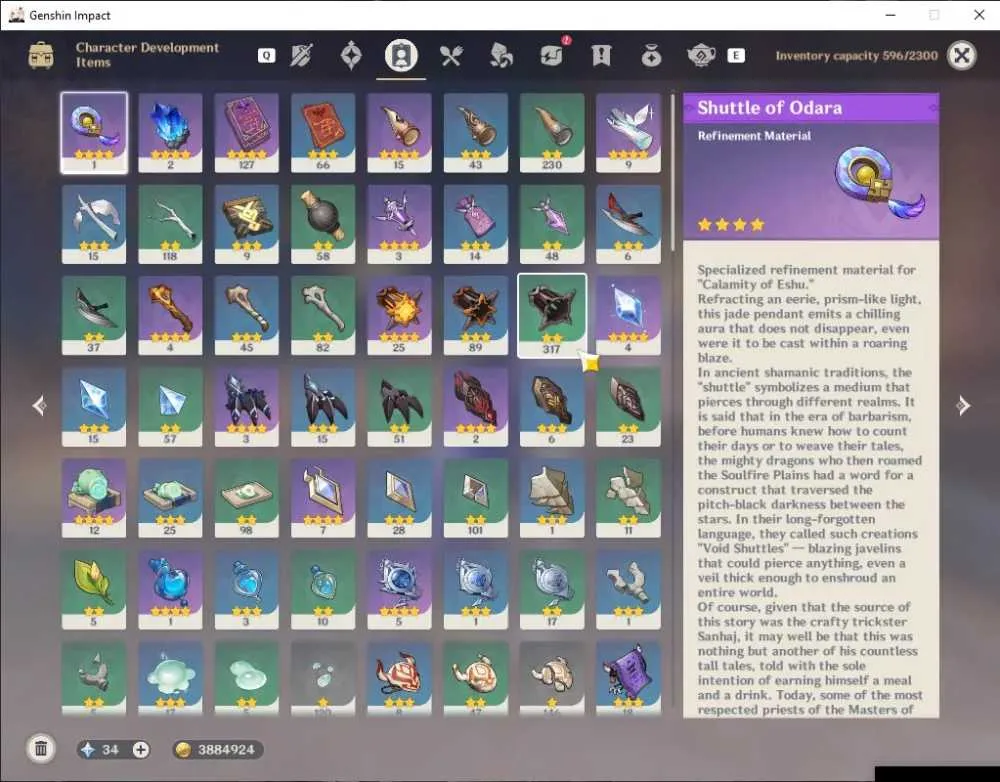Select the purple book item with count 127
The height and width of the screenshot is (782, 1000).
pyautogui.click(x=246, y=133)
